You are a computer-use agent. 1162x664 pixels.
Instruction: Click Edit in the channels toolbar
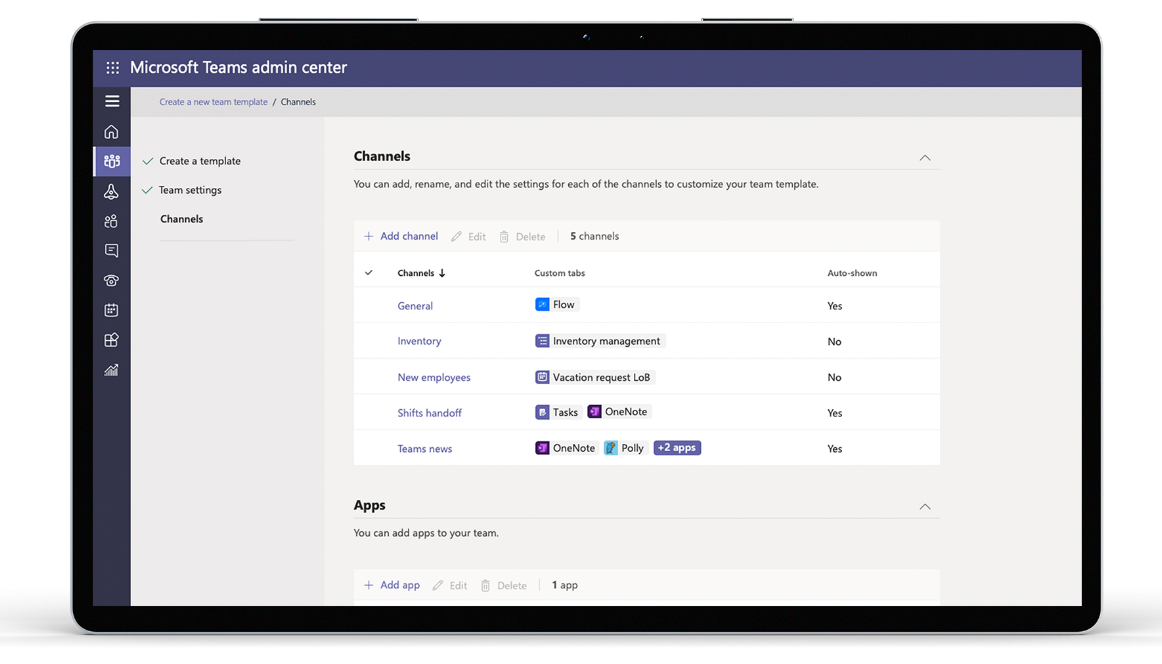click(x=468, y=236)
